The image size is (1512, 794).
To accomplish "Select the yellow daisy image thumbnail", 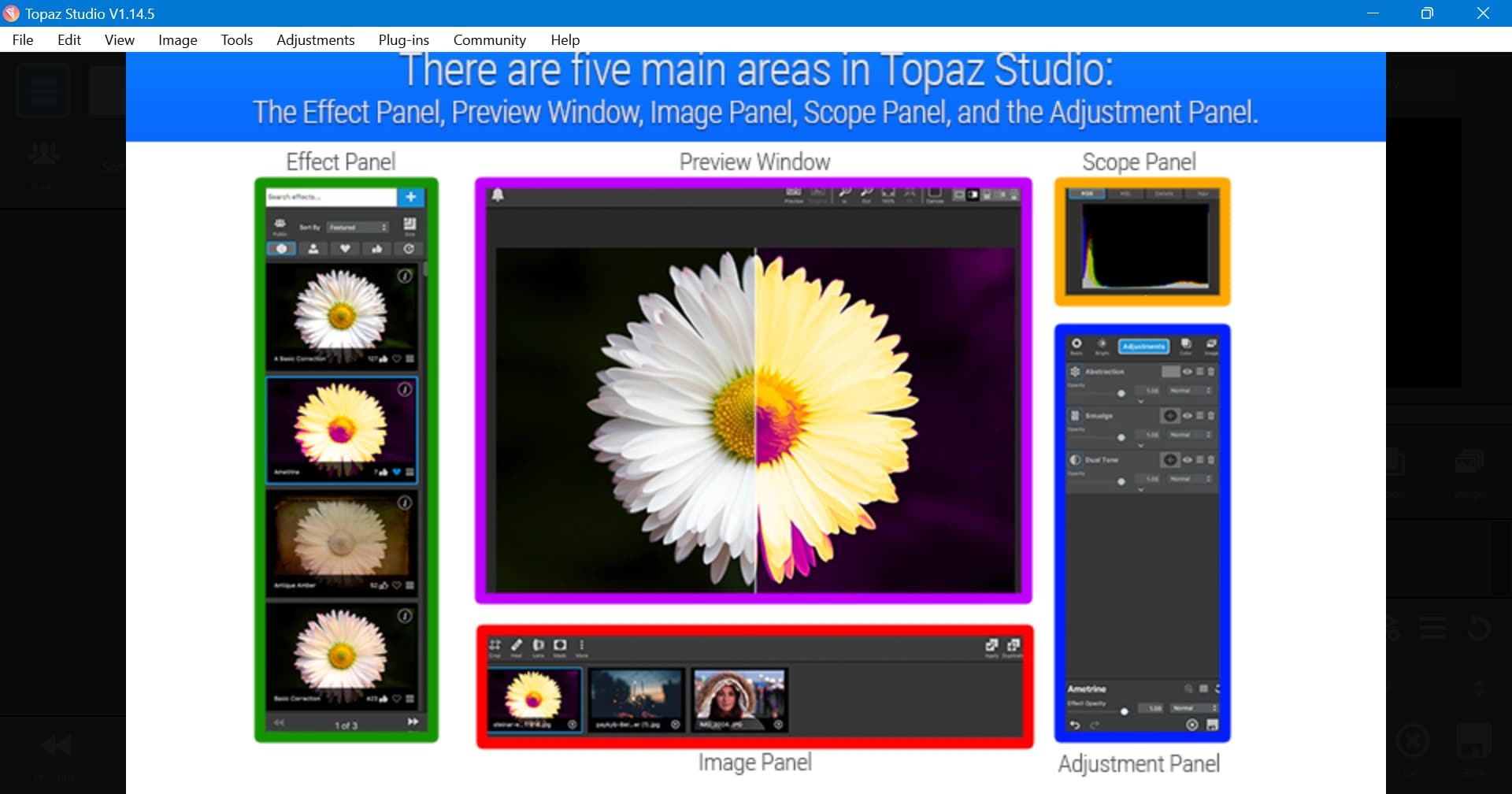I will pyautogui.click(x=535, y=700).
